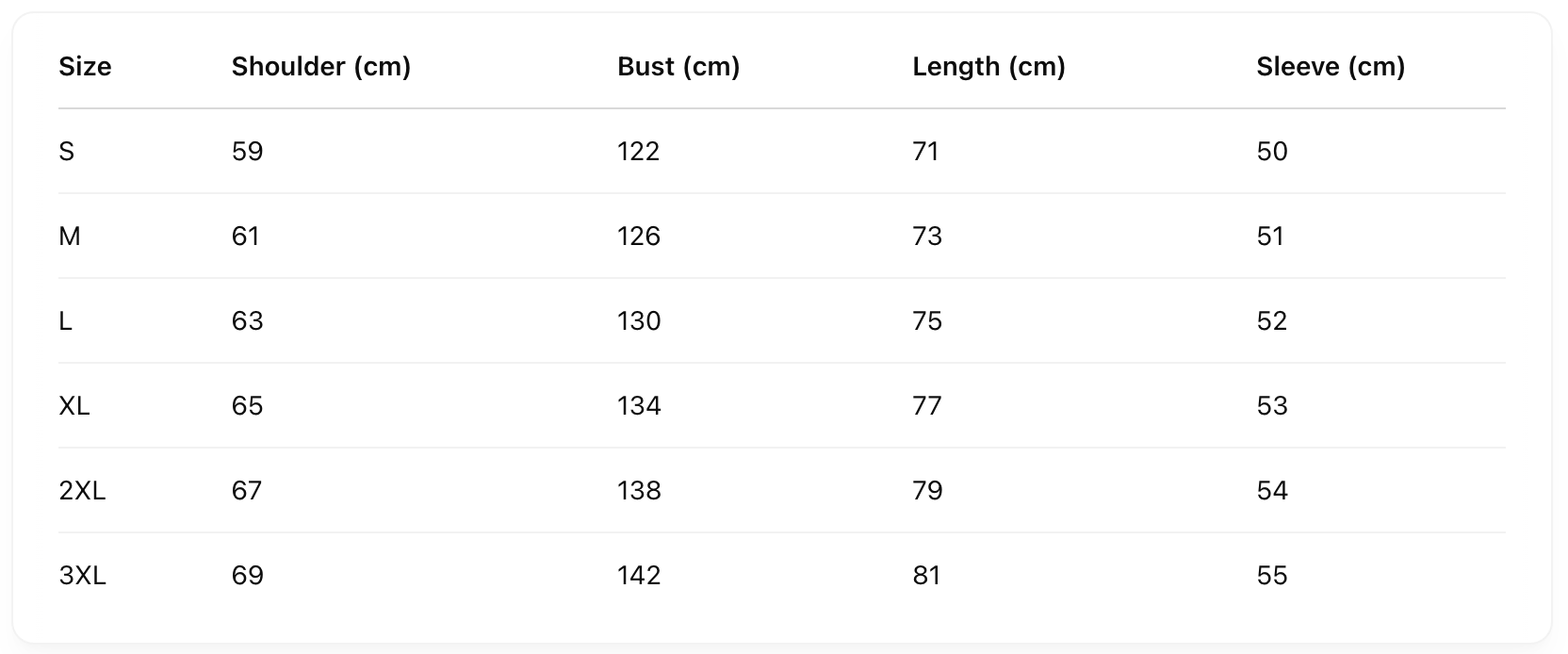
Task: Click the Size column header
Action: pos(85,67)
